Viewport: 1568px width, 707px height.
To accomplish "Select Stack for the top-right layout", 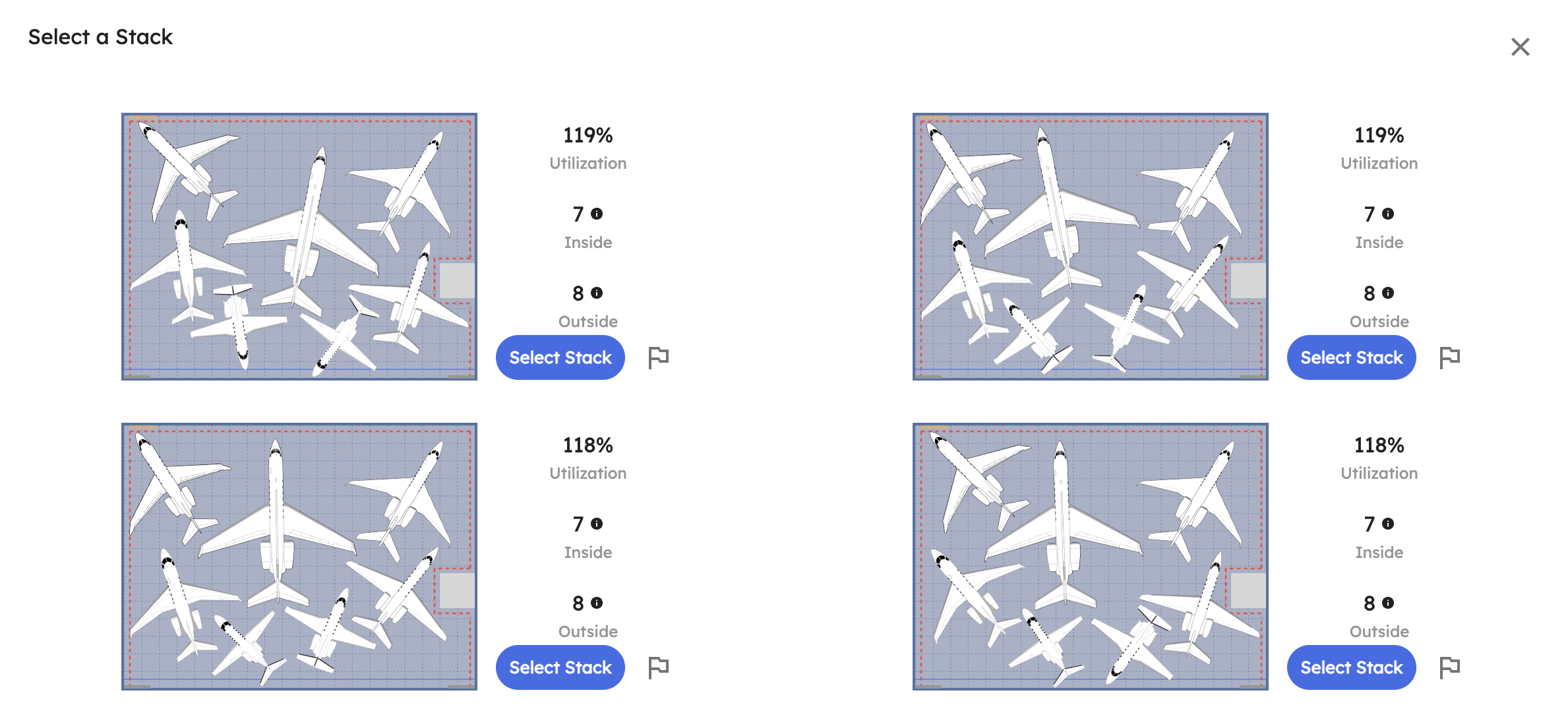I will coord(1351,357).
